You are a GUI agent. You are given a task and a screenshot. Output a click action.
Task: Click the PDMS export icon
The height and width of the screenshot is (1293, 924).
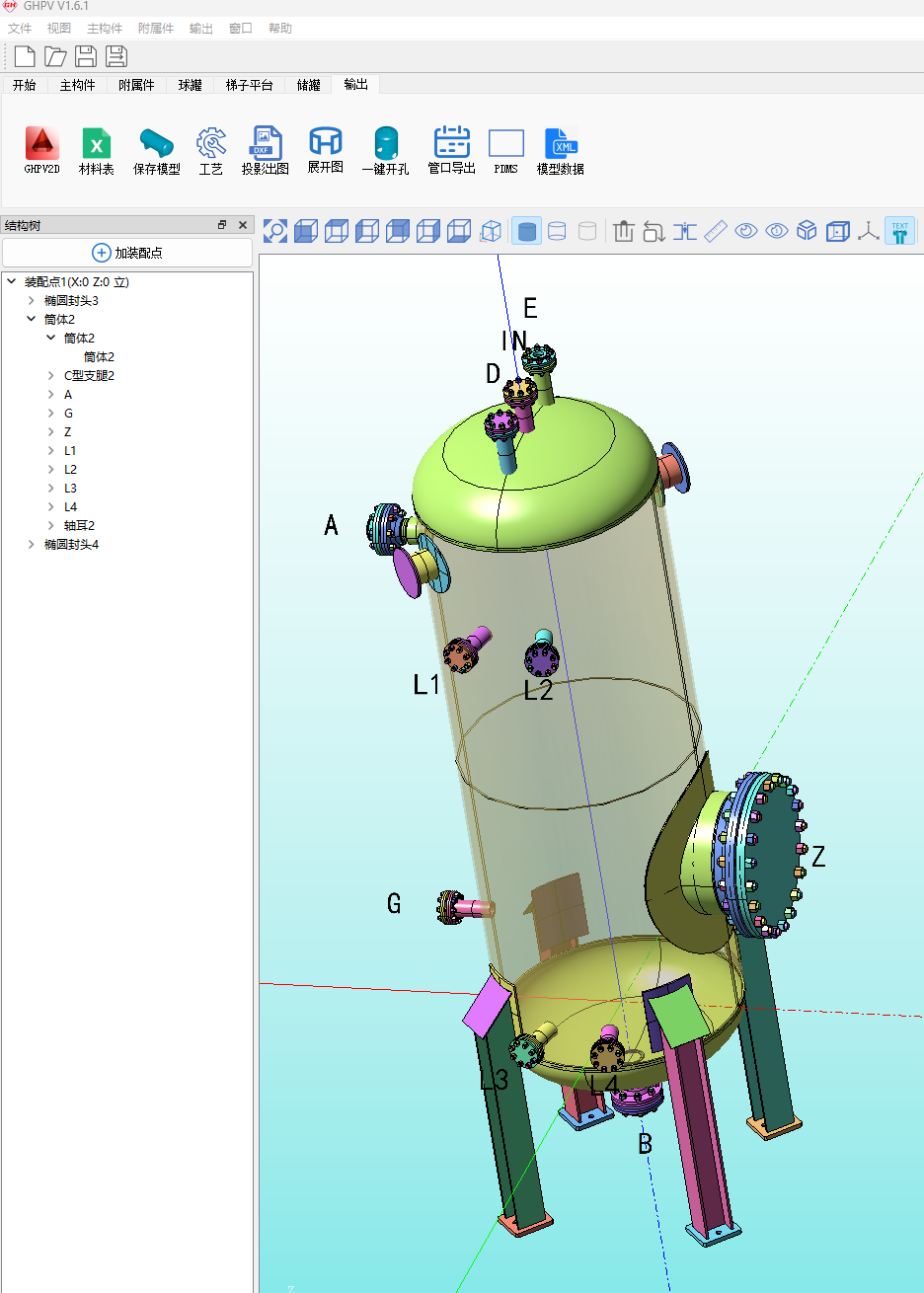click(505, 151)
